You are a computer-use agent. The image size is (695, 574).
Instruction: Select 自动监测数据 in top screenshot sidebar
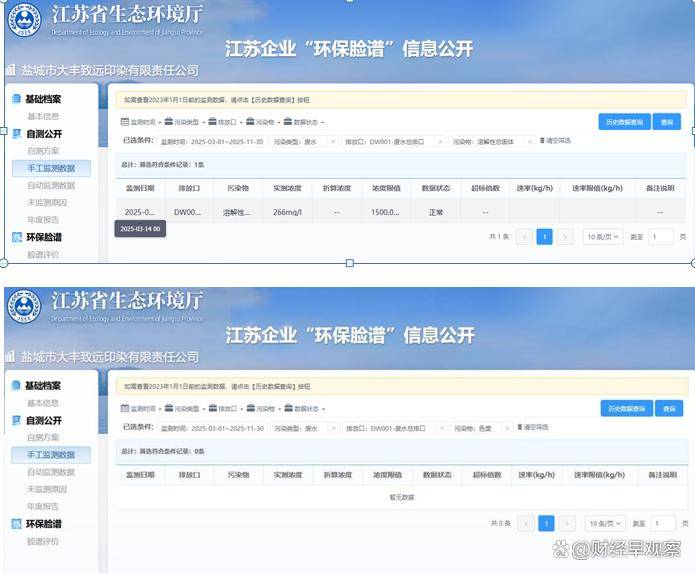[51, 185]
